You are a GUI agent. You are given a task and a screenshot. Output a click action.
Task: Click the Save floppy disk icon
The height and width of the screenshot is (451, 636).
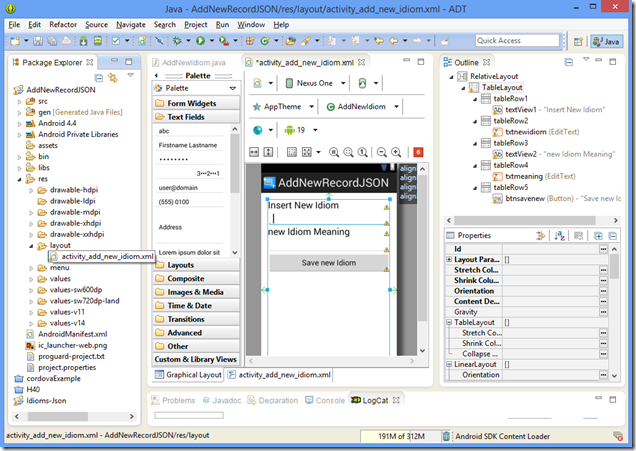click(x=38, y=41)
